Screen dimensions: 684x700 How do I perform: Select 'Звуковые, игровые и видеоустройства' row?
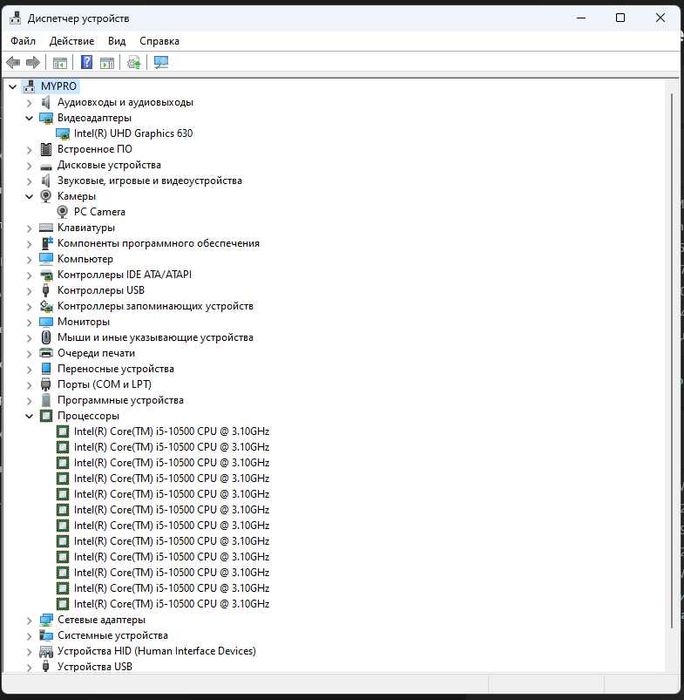(x=150, y=180)
